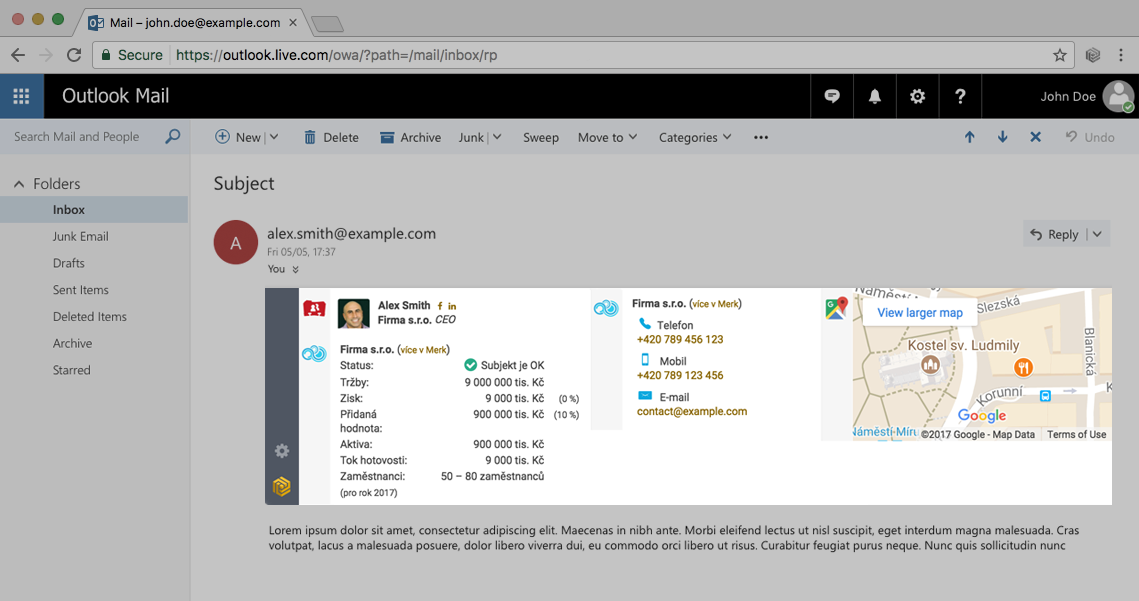The image size is (1139, 601).
Task: Click the Search Mail and People field
Action: click(76, 137)
